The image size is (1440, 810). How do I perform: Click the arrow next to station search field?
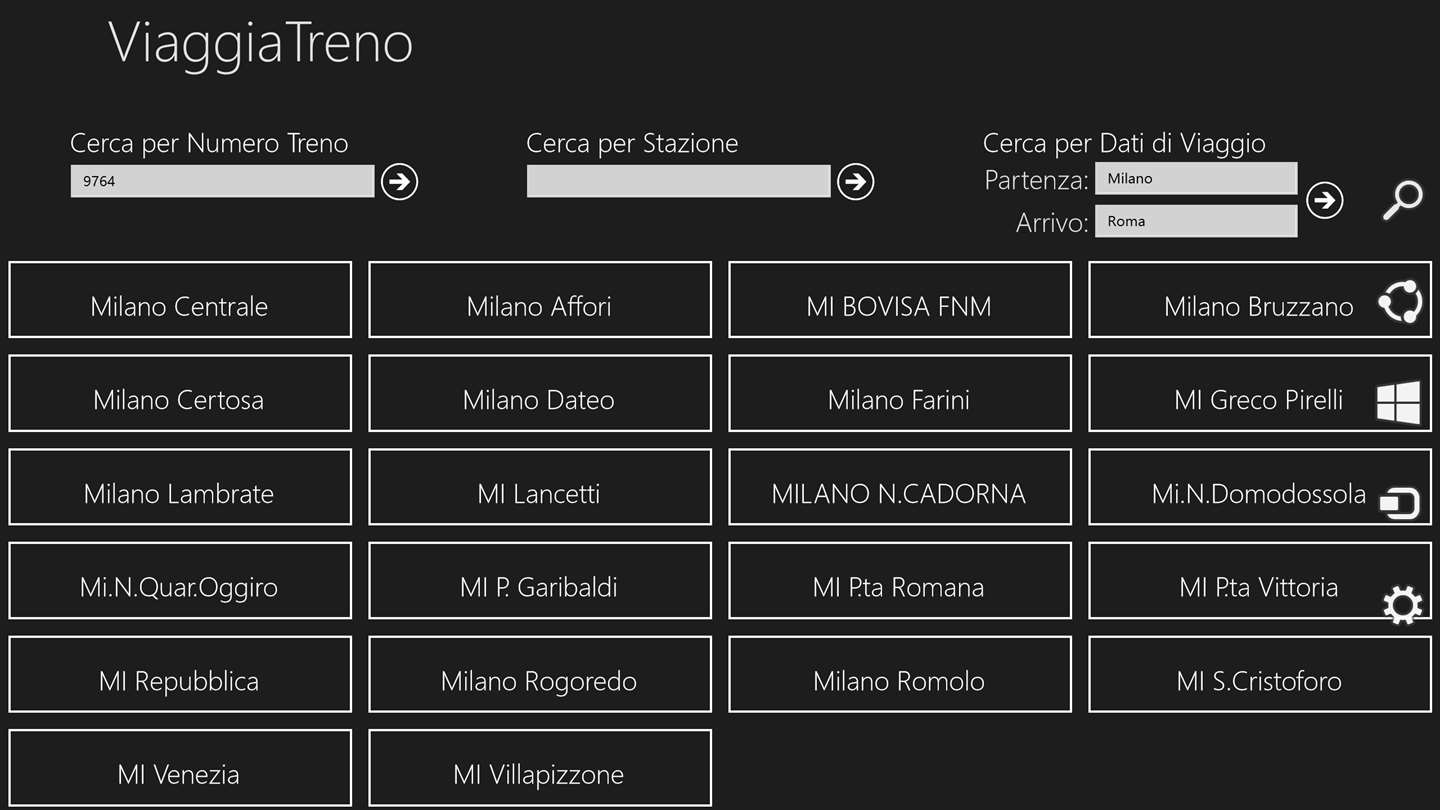tap(855, 182)
